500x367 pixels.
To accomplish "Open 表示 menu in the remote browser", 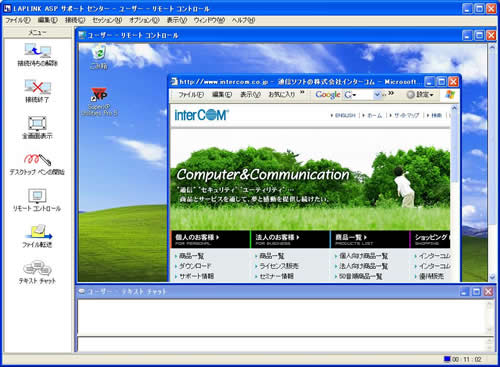I will (250, 95).
